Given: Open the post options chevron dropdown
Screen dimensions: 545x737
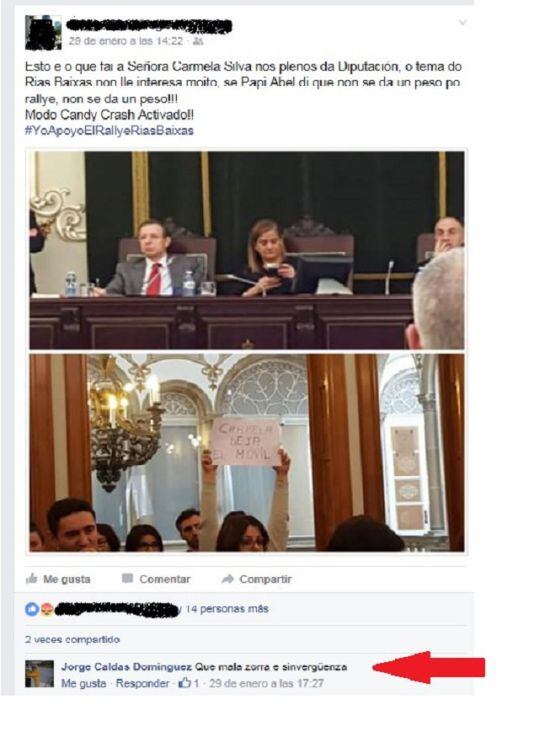Looking at the screenshot, I should (x=462, y=22).
